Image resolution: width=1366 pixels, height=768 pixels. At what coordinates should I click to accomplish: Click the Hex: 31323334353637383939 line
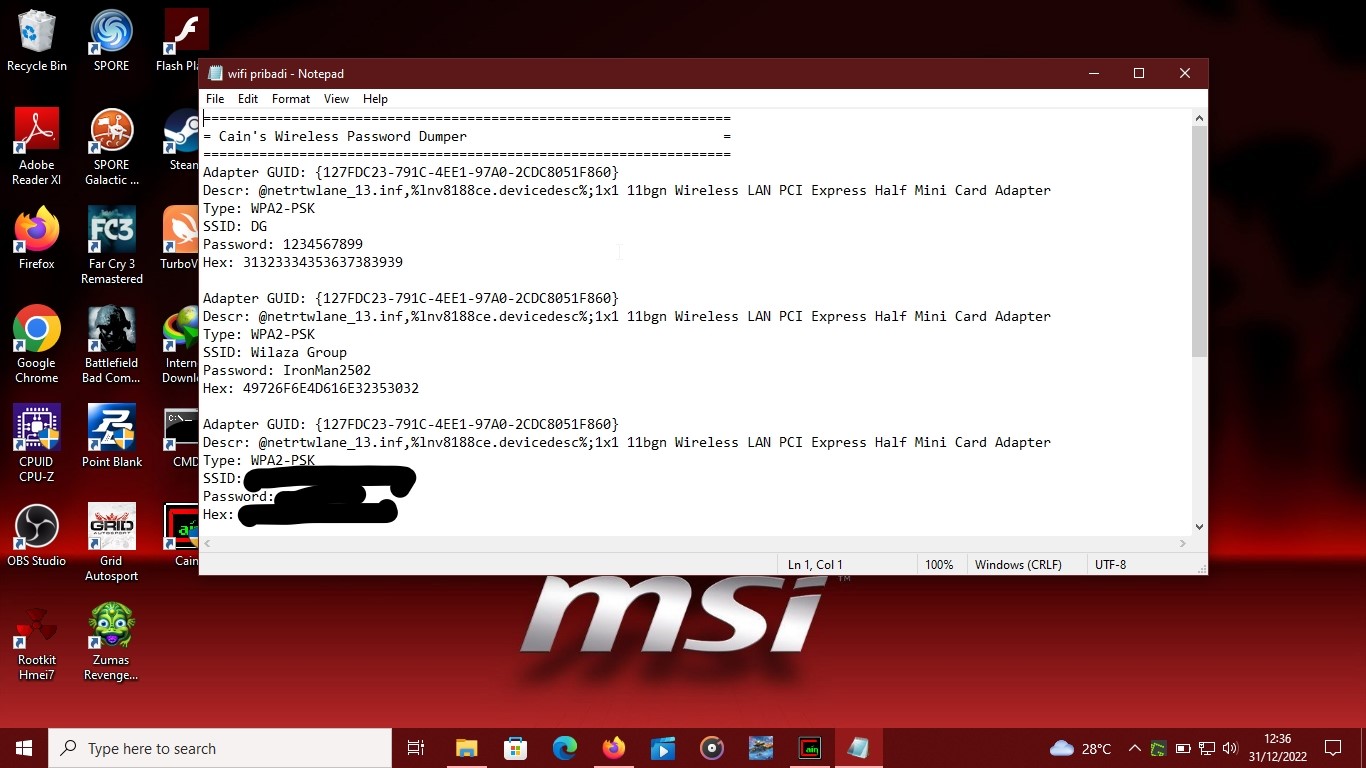[303, 262]
